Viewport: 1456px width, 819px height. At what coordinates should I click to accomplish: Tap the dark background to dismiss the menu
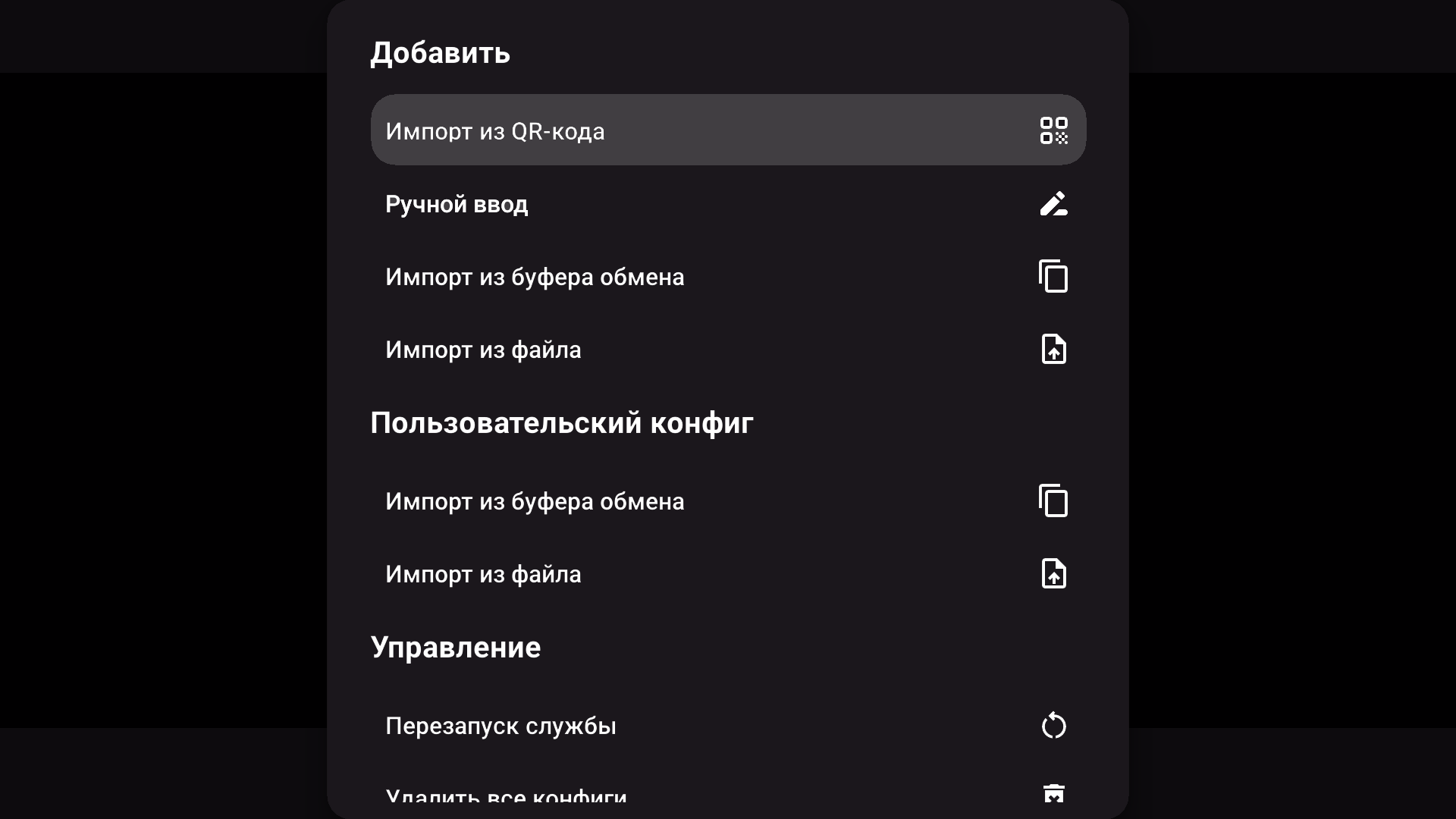[x=152, y=409]
